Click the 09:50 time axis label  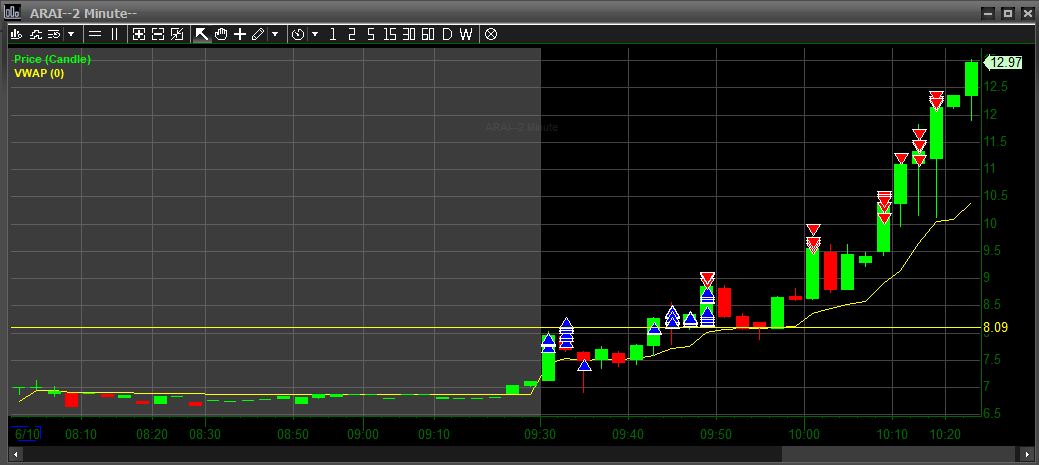(x=716, y=435)
